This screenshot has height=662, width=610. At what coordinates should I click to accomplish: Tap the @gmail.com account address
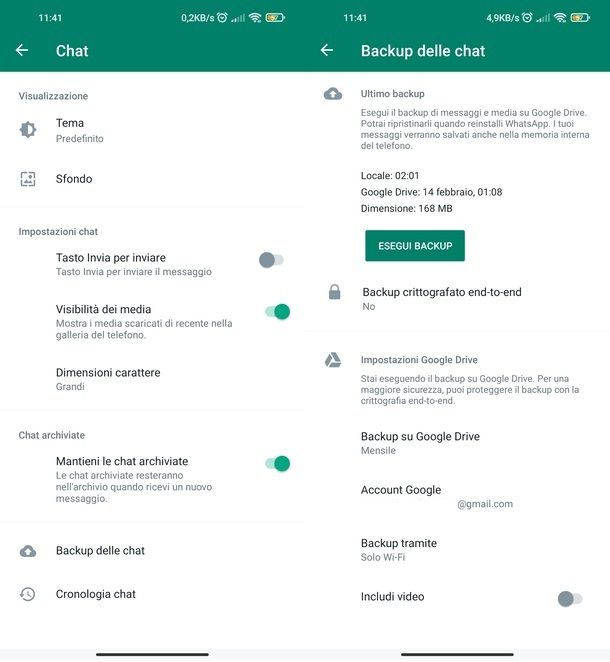pyautogui.click(x=485, y=504)
